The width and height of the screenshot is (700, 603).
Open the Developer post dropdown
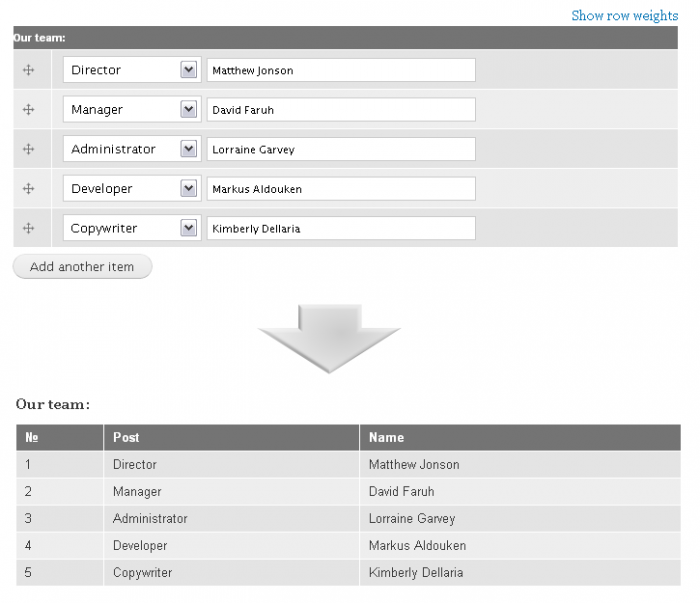tap(132, 188)
